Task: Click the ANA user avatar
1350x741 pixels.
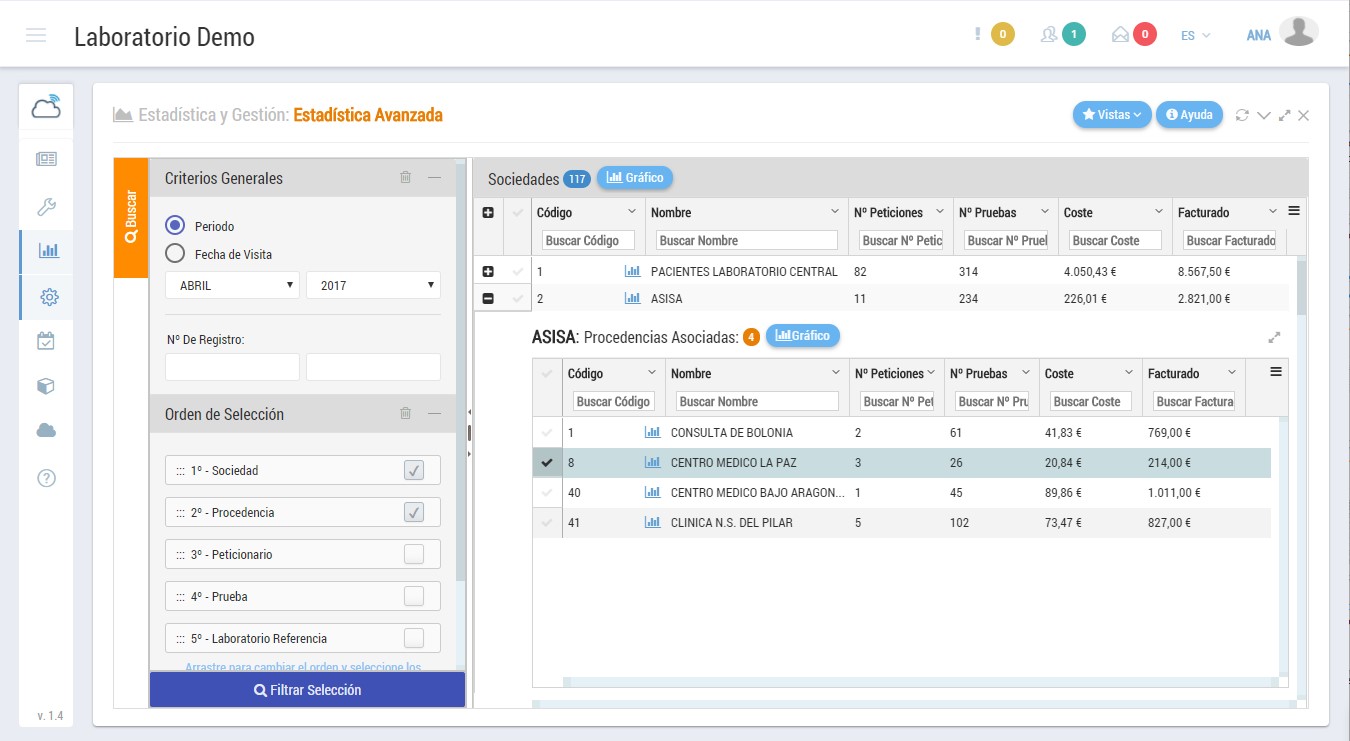Action: (1299, 33)
